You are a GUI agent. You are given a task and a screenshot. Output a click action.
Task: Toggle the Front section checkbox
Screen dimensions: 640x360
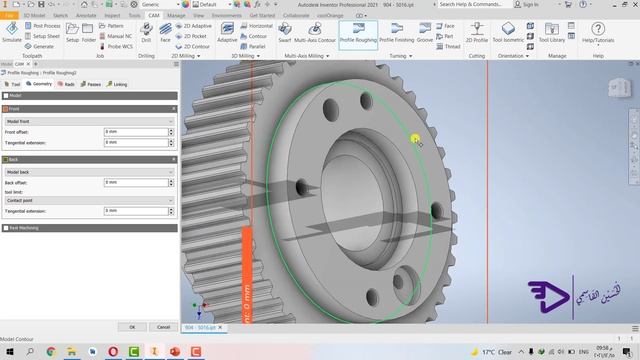coord(6,109)
